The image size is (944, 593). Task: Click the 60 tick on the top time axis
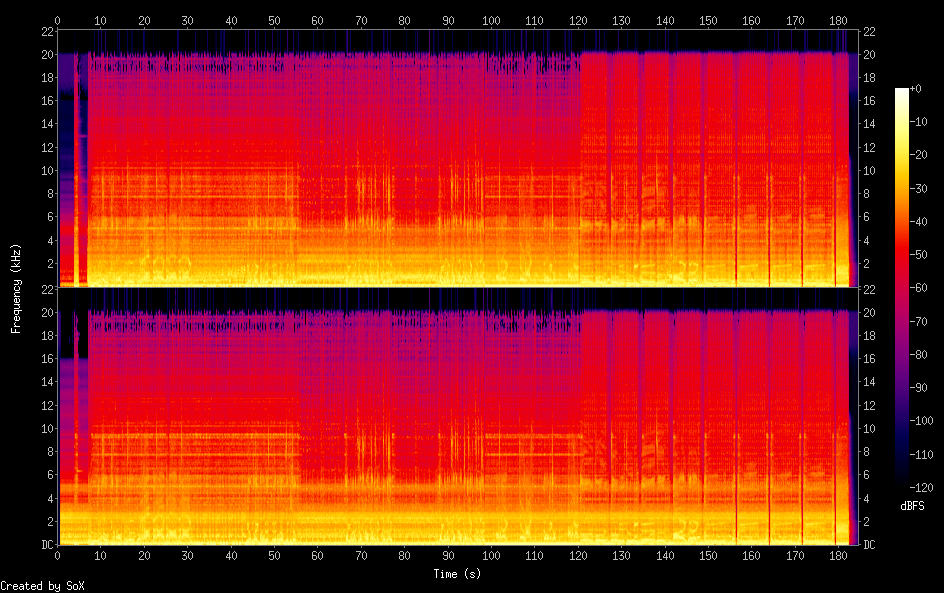tap(317, 20)
